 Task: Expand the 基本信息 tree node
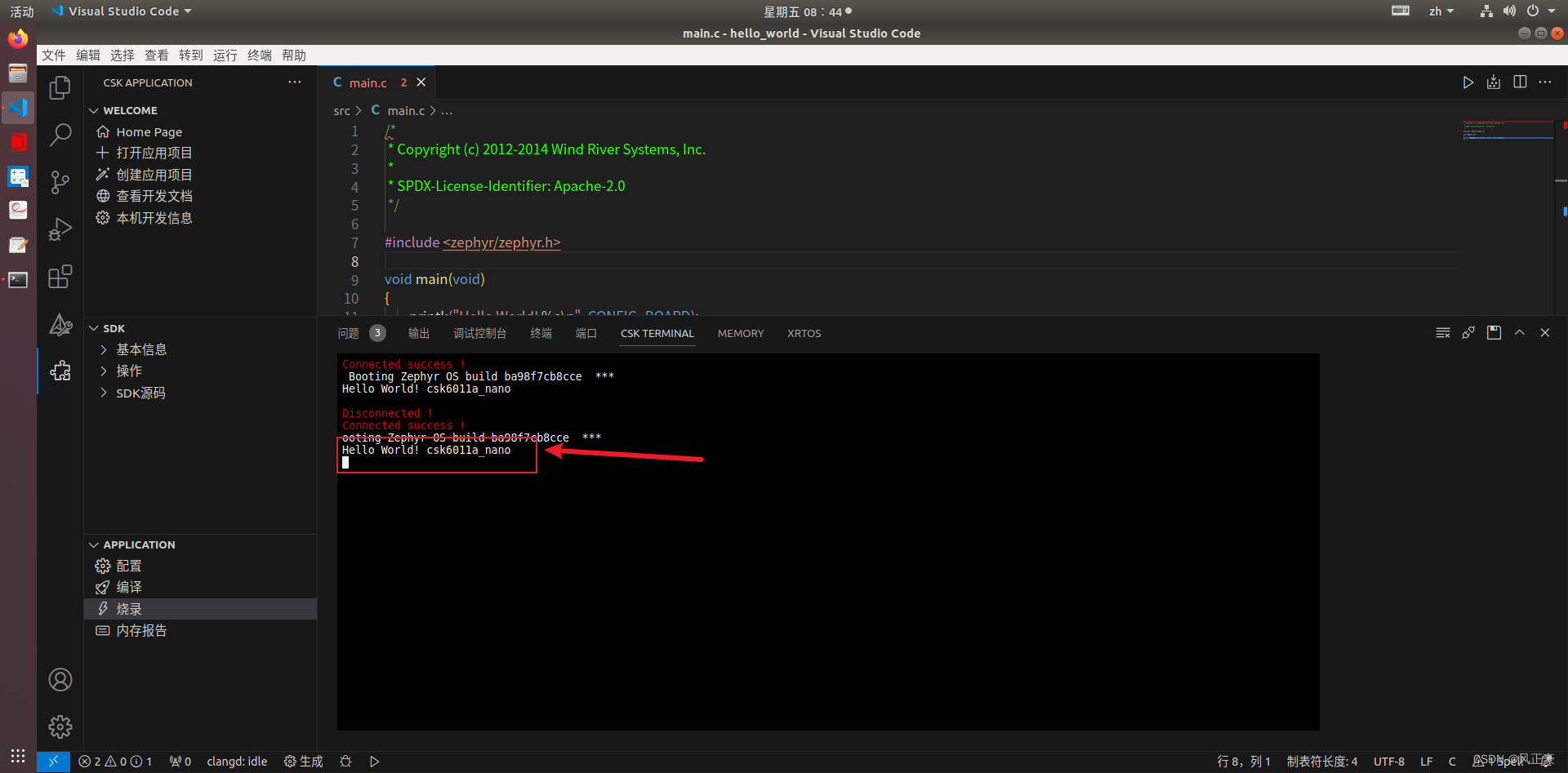tap(104, 349)
